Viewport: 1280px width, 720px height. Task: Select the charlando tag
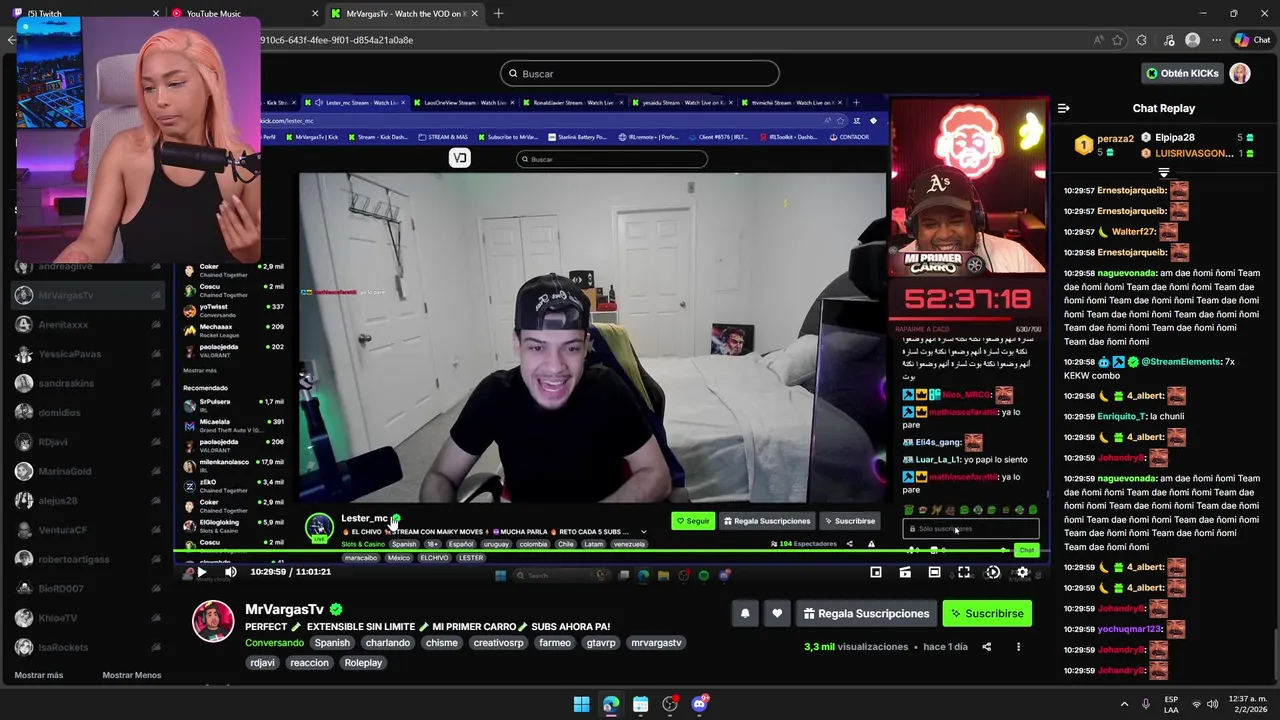tap(387, 643)
